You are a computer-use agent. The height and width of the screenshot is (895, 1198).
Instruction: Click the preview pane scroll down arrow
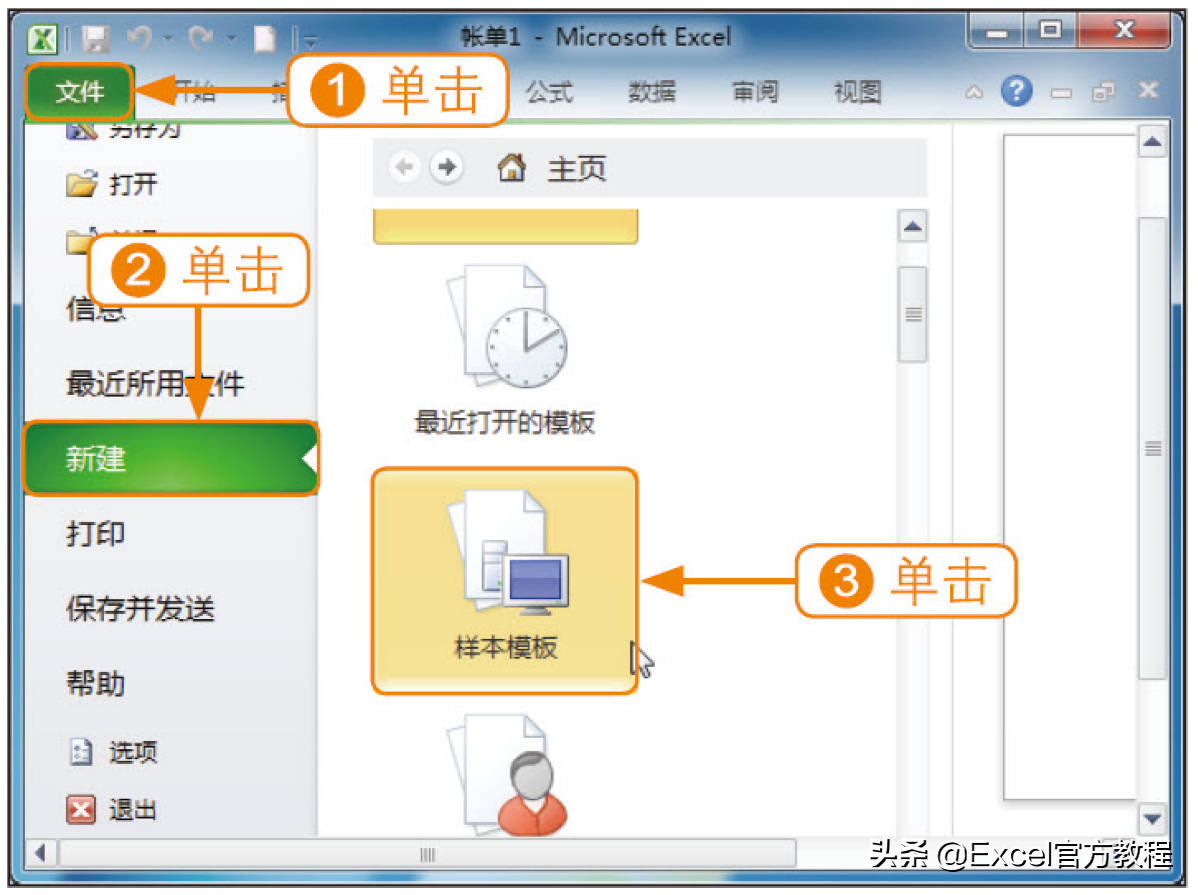click(1152, 819)
